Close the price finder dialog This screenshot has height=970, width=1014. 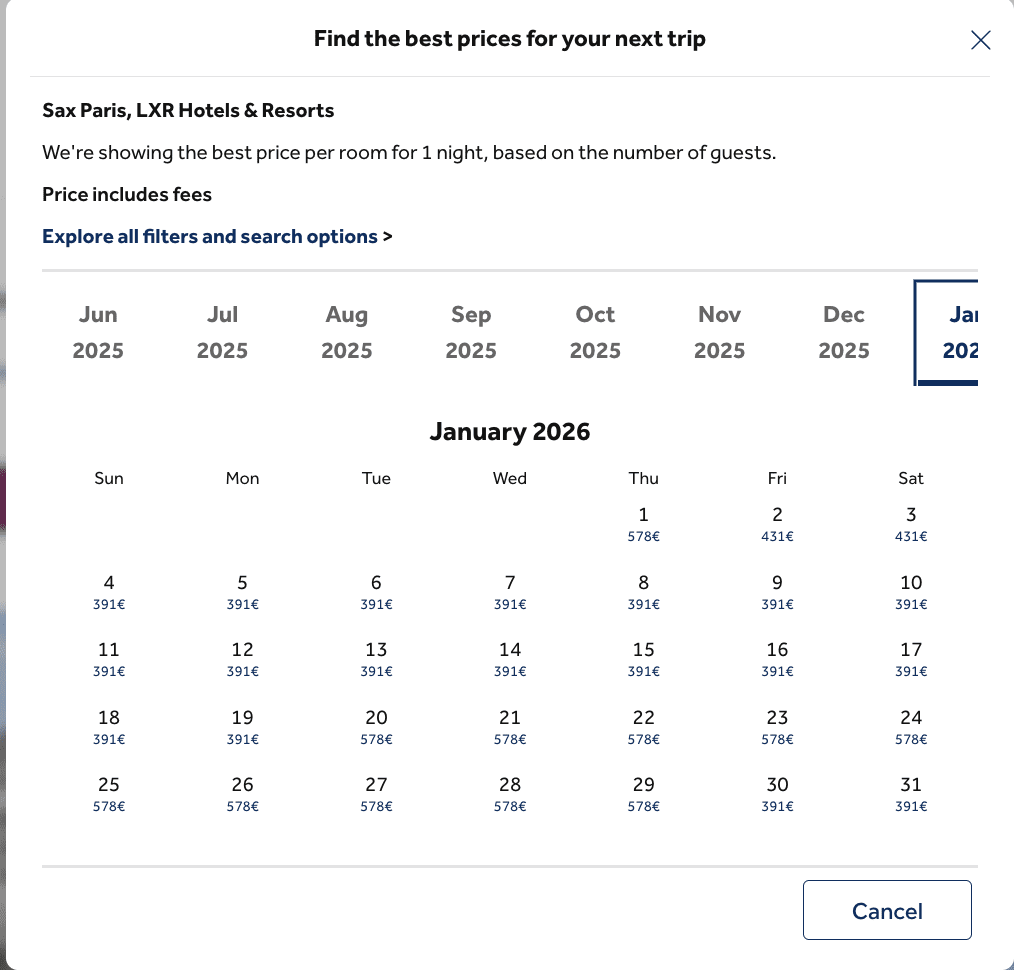(x=981, y=40)
